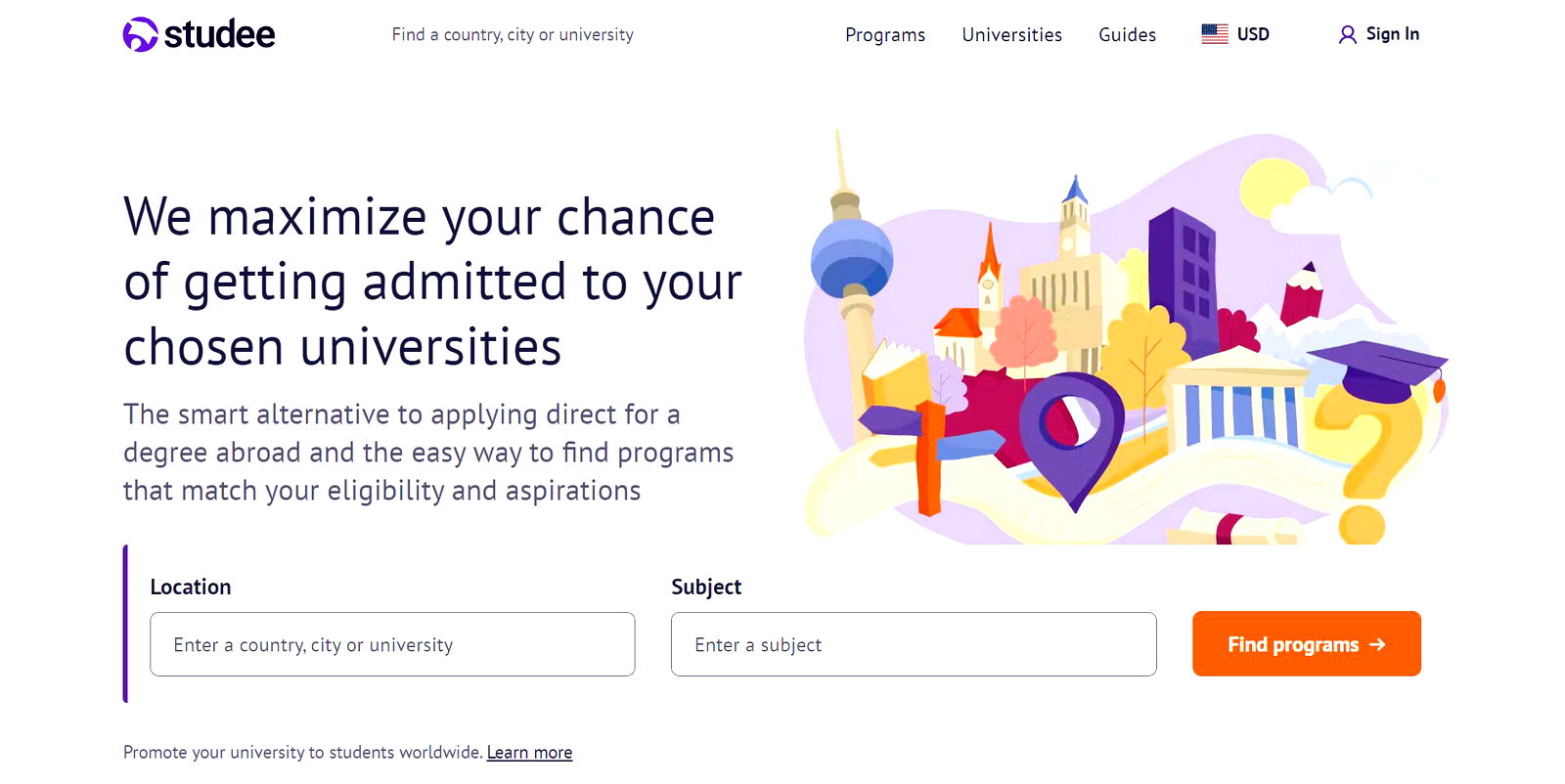Open the Universities menu

click(1011, 35)
